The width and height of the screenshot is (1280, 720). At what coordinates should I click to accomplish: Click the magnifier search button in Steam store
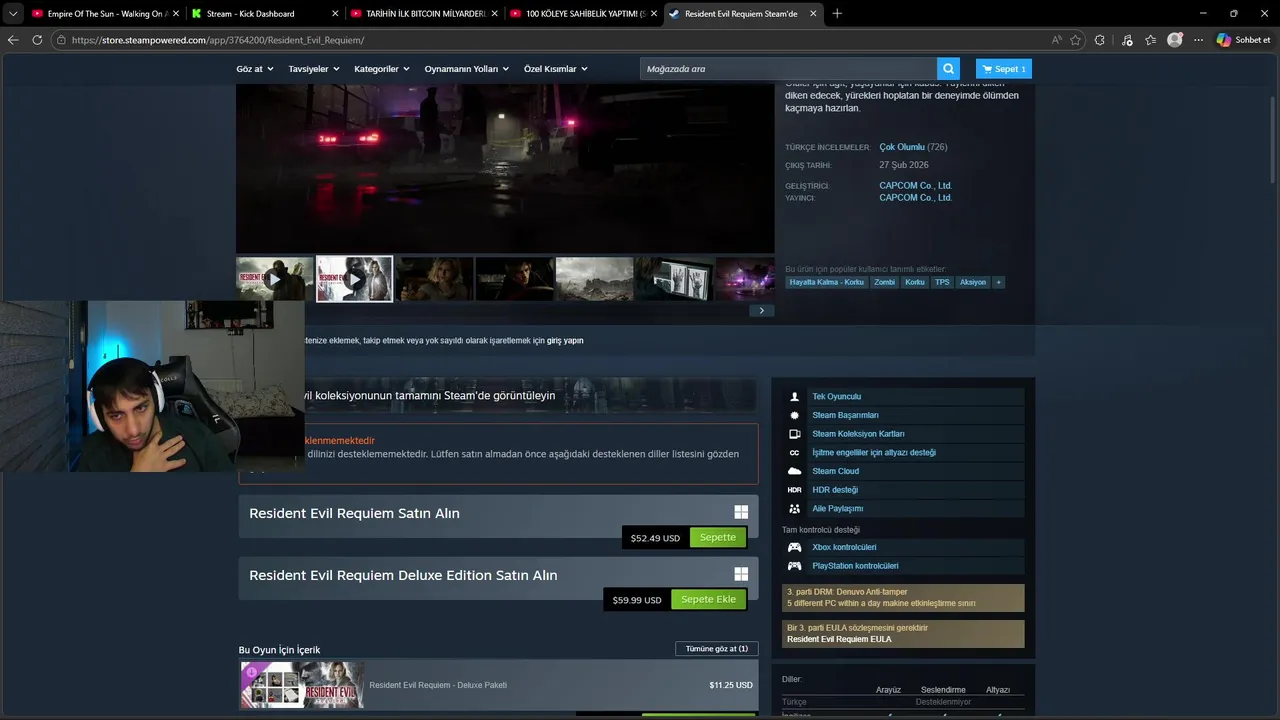pyautogui.click(x=948, y=69)
